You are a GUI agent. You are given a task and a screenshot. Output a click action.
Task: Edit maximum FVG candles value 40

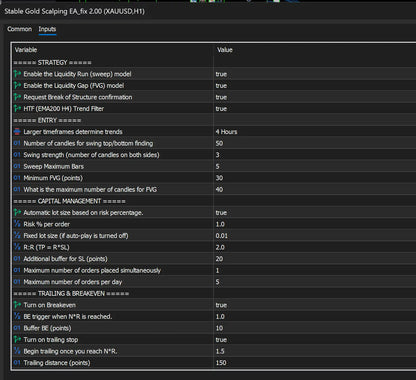[x=219, y=189]
